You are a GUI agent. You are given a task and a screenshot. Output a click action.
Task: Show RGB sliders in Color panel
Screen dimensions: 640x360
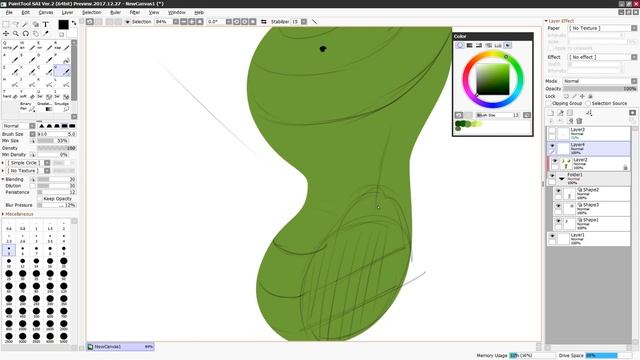(x=469, y=45)
